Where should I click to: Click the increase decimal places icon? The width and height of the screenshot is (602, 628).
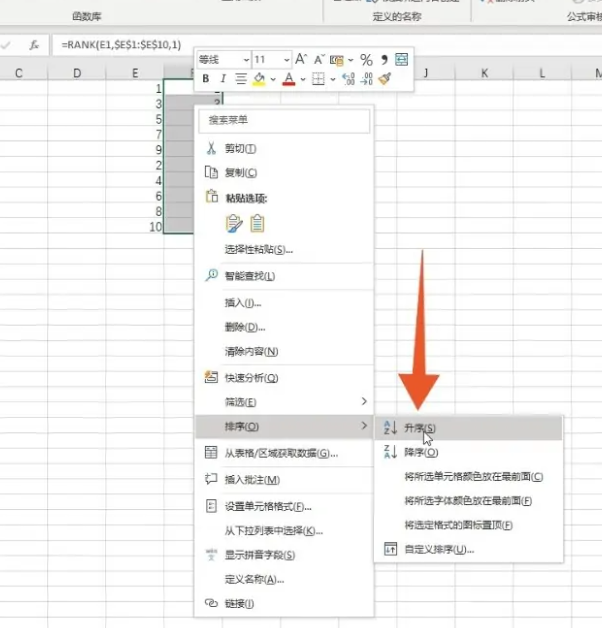[348, 79]
